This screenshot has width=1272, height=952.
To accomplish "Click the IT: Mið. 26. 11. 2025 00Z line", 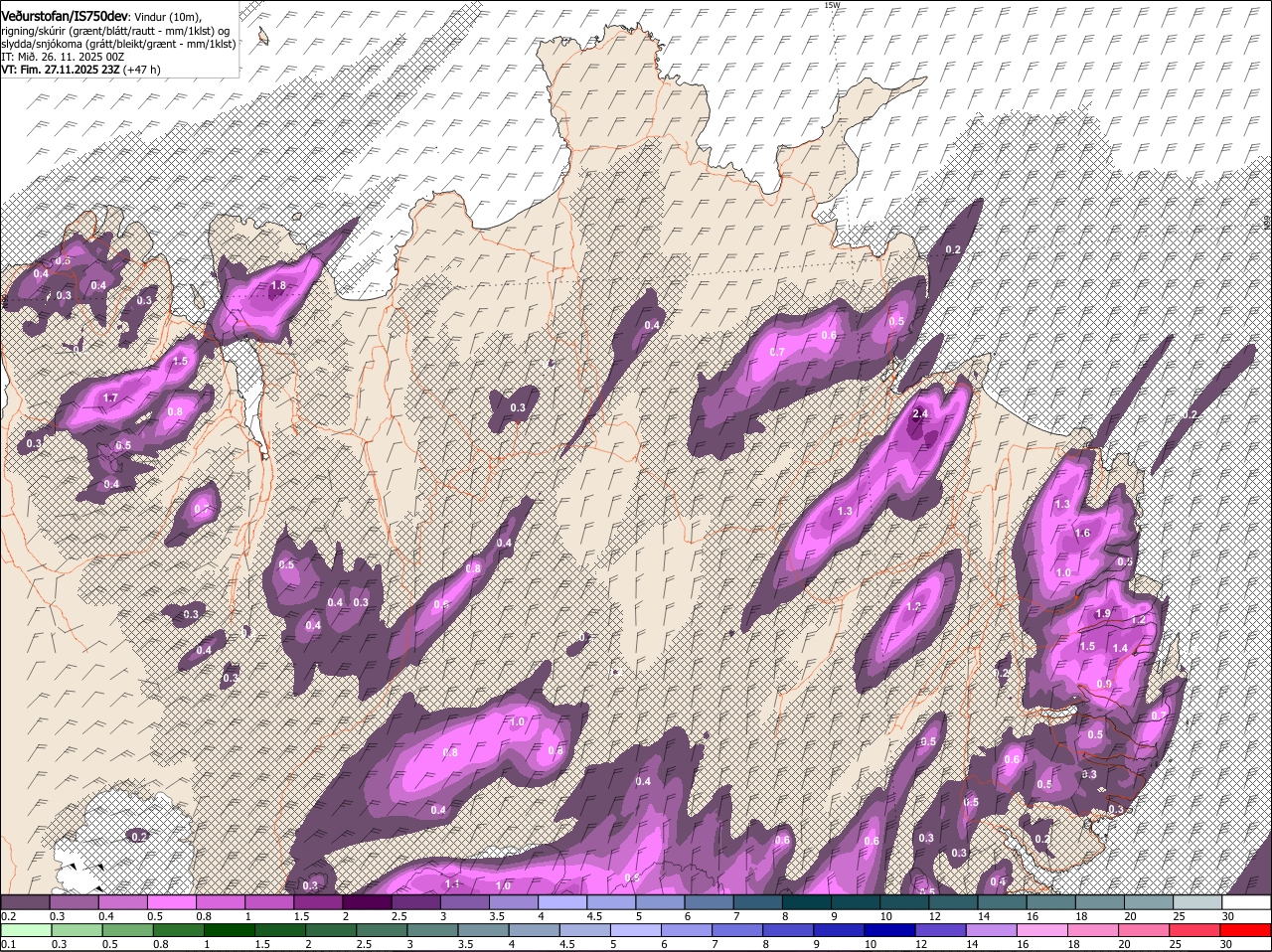I will (63, 57).
